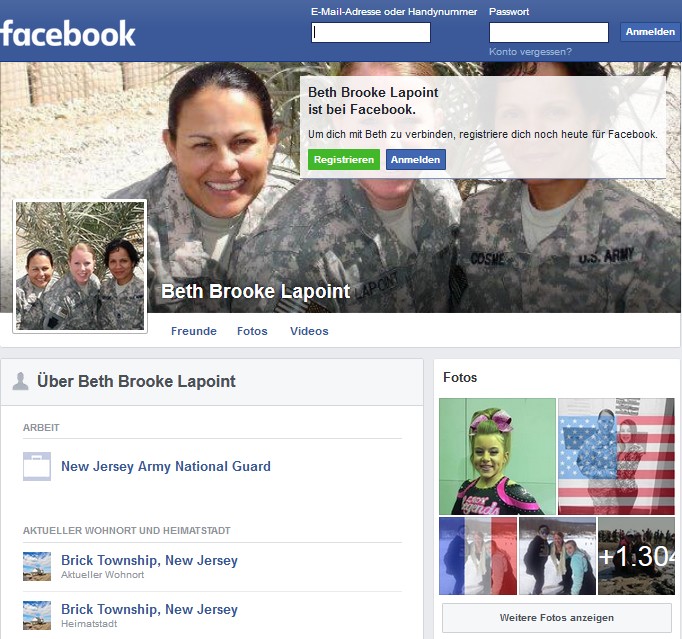
Task: Focus the E-Mail-Adresse oder Handynummer field
Action: coord(371,33)
